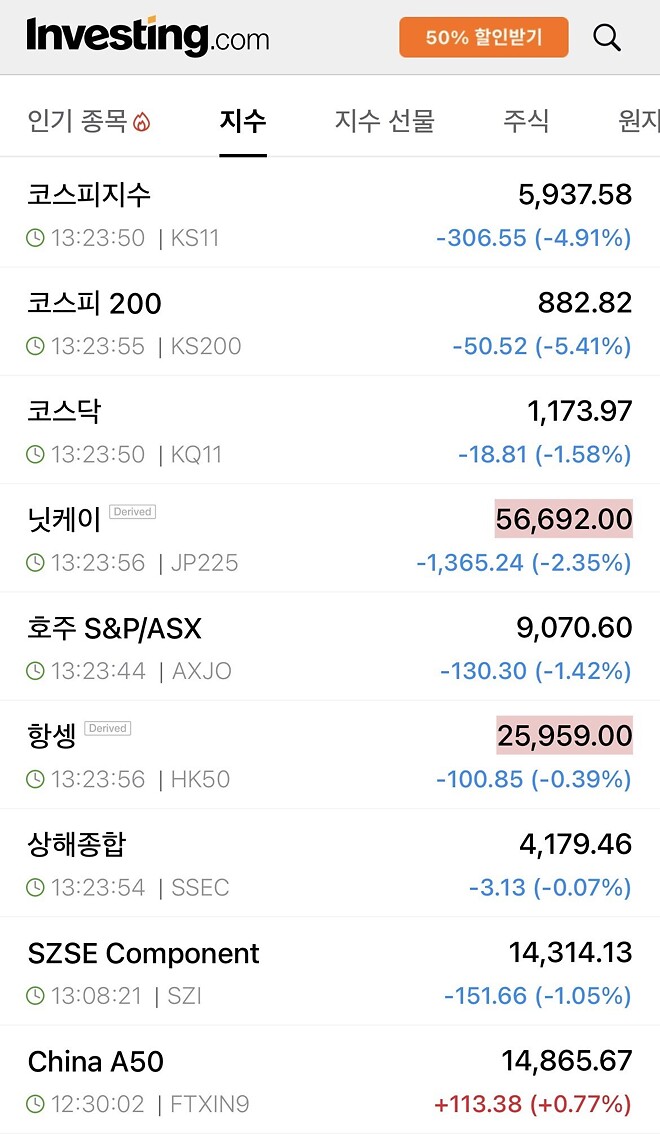Open the 원자재 tab

[x=641, y=119]
